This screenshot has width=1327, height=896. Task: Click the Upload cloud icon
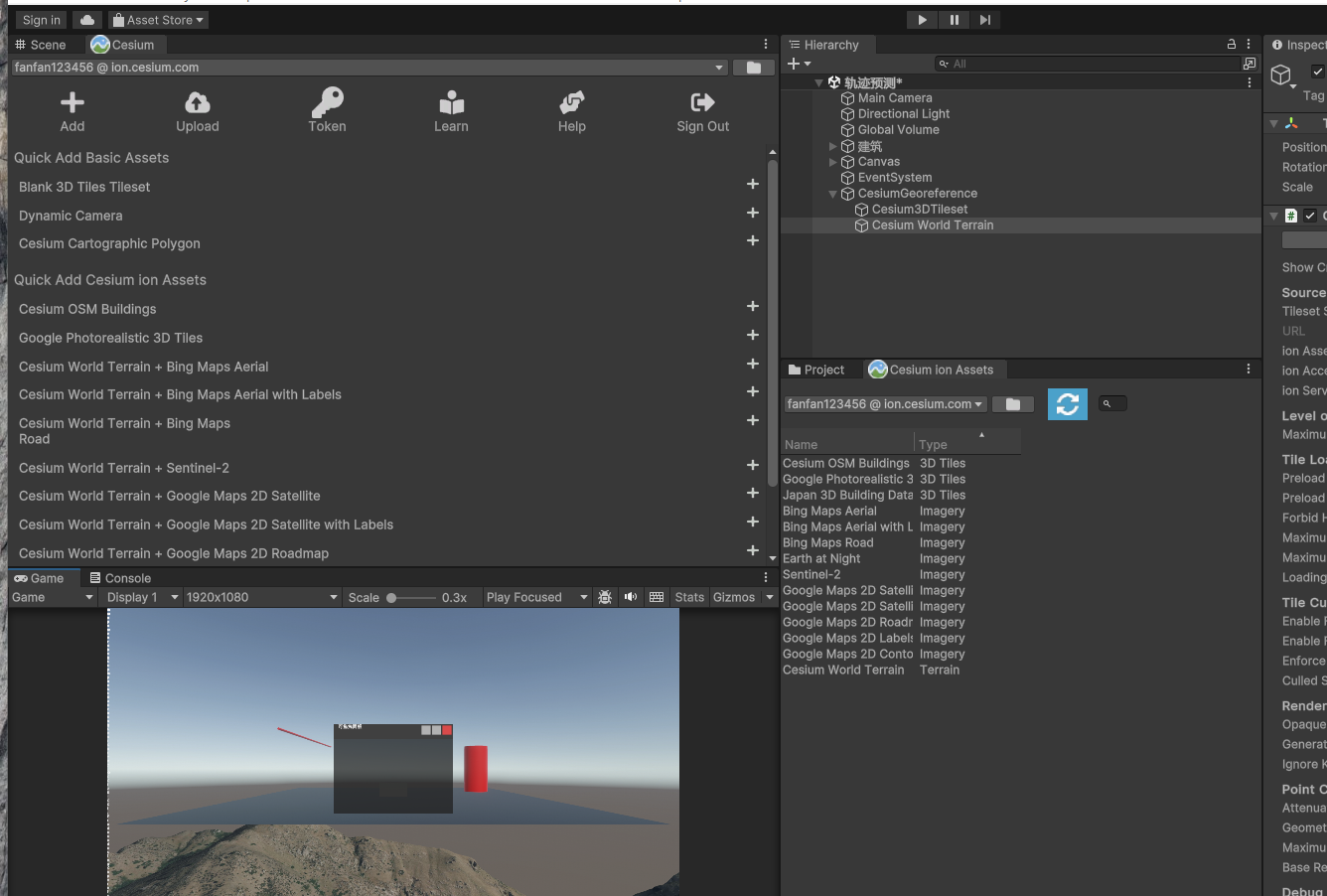pos(198,102)
